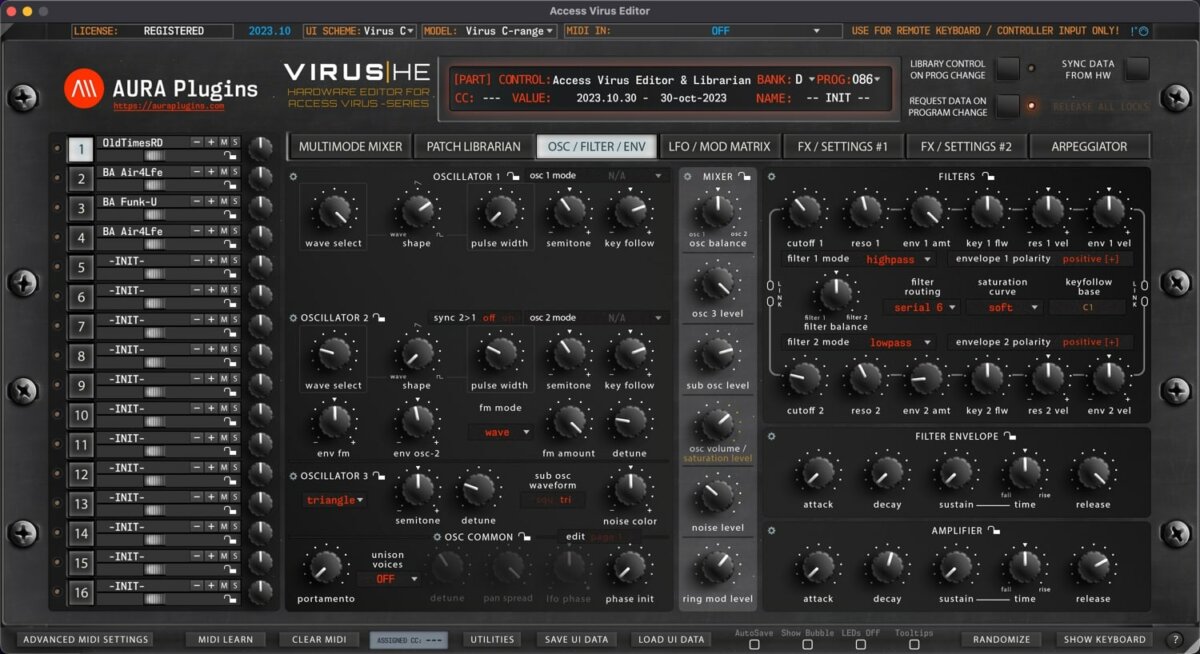Click the minus icon on part 5 row
Image resolution: width=1200 pixels, height=654 pixels.
point(197,261)
